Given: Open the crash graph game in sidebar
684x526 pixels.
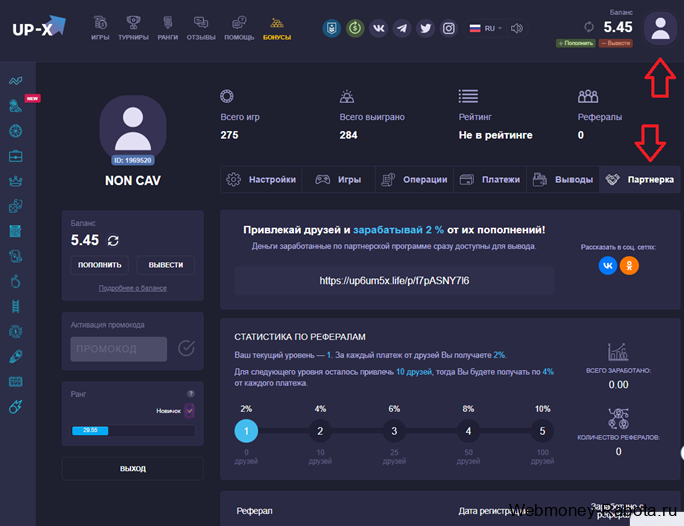Looking at the screenshot, I should click(x=16, y=81).
